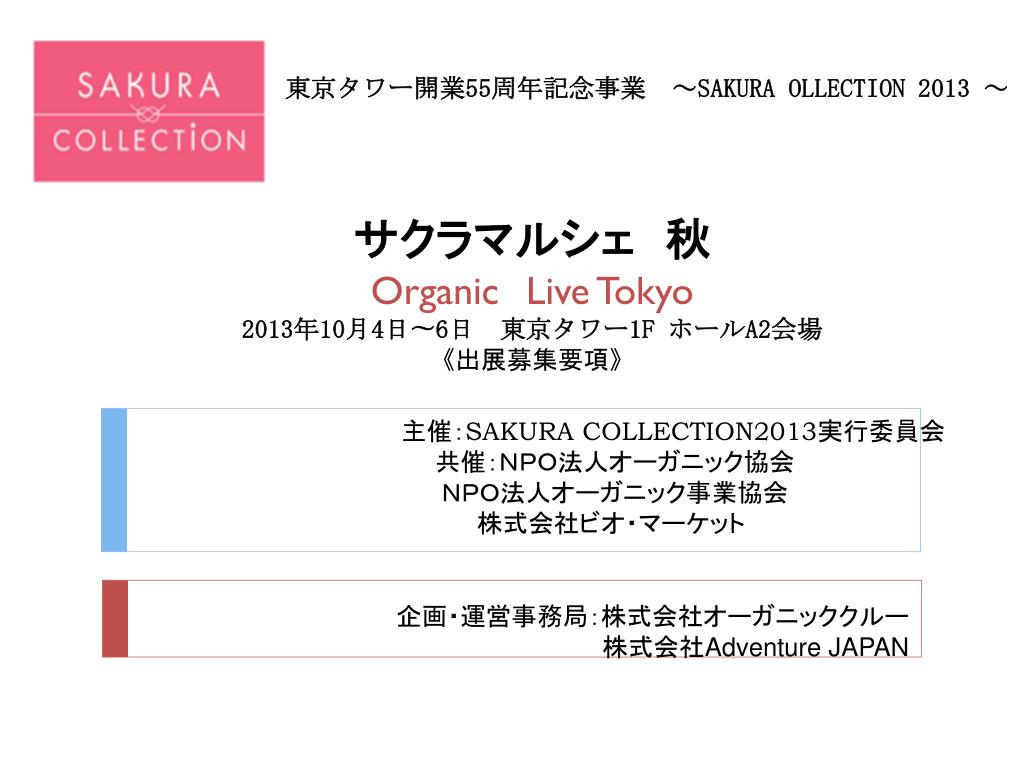
Task: Click the word SAKURA in the logo
Action: (x=149, y=86)
